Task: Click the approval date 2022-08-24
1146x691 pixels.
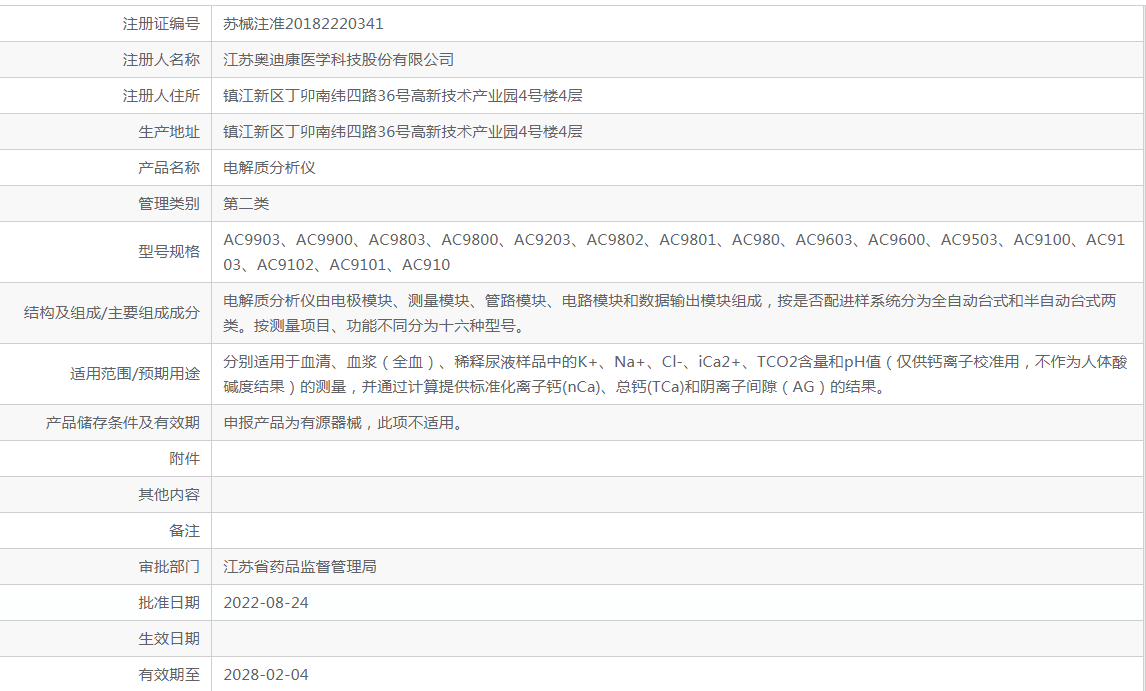Action: point(266,603)
